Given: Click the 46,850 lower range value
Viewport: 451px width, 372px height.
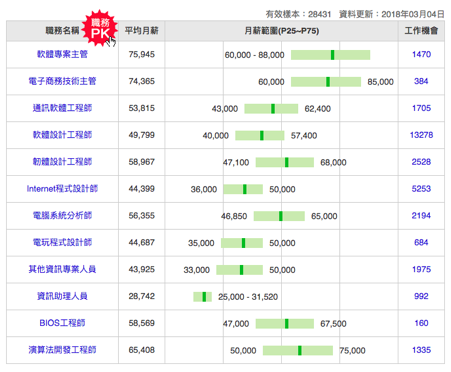Looking at the screenshot, I should tap(234, 216).
